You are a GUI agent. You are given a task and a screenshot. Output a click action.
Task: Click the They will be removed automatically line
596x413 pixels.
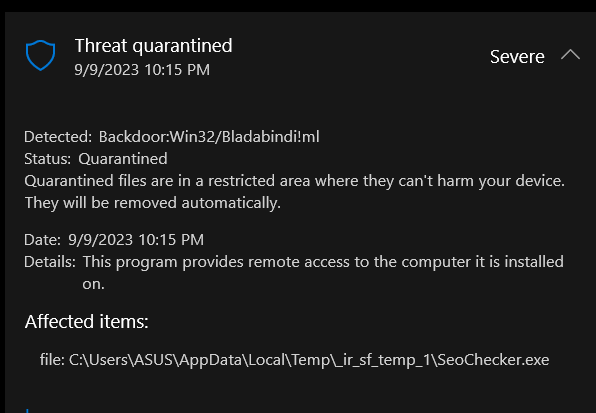coord(152,203)
